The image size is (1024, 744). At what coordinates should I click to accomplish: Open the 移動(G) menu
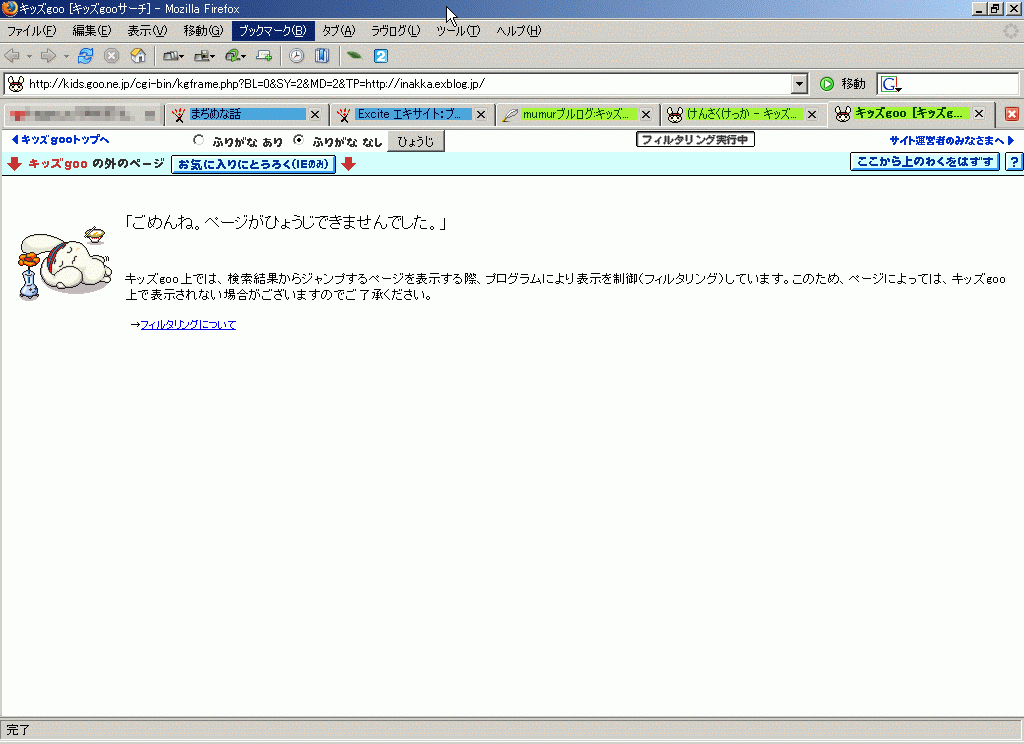203,31
